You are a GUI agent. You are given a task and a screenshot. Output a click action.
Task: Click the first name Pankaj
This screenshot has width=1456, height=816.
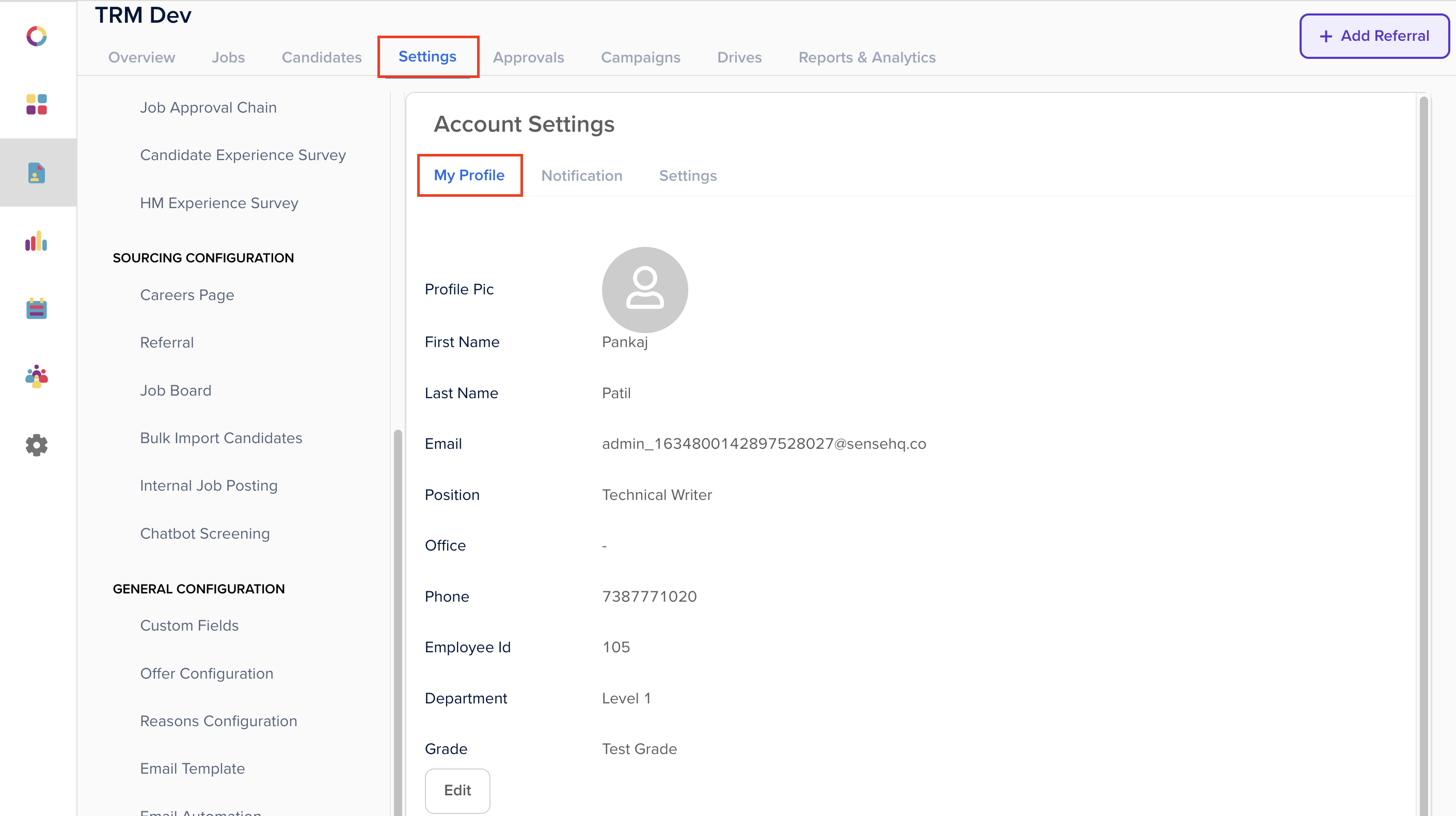pyautogui.click(x=625, y=342)
